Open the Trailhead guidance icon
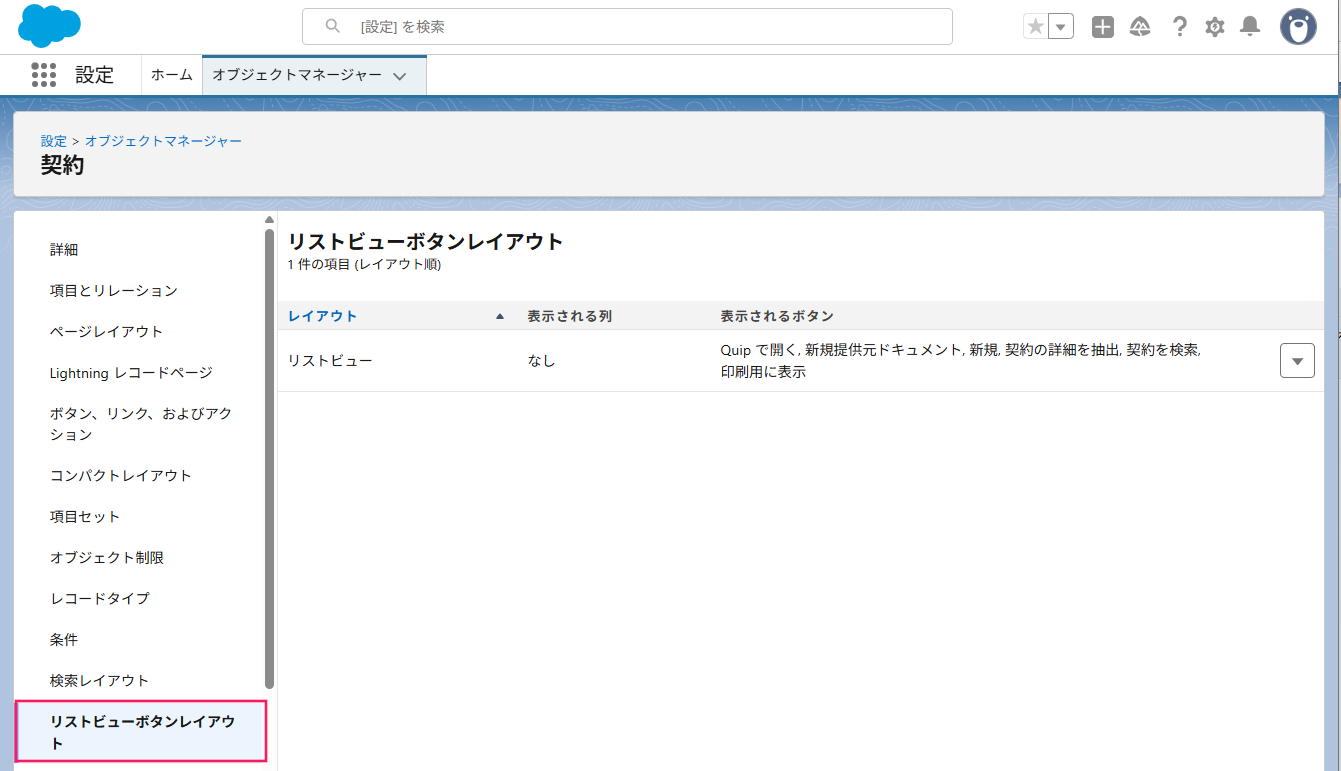The image size is (1341, 771). point(1140,27)
